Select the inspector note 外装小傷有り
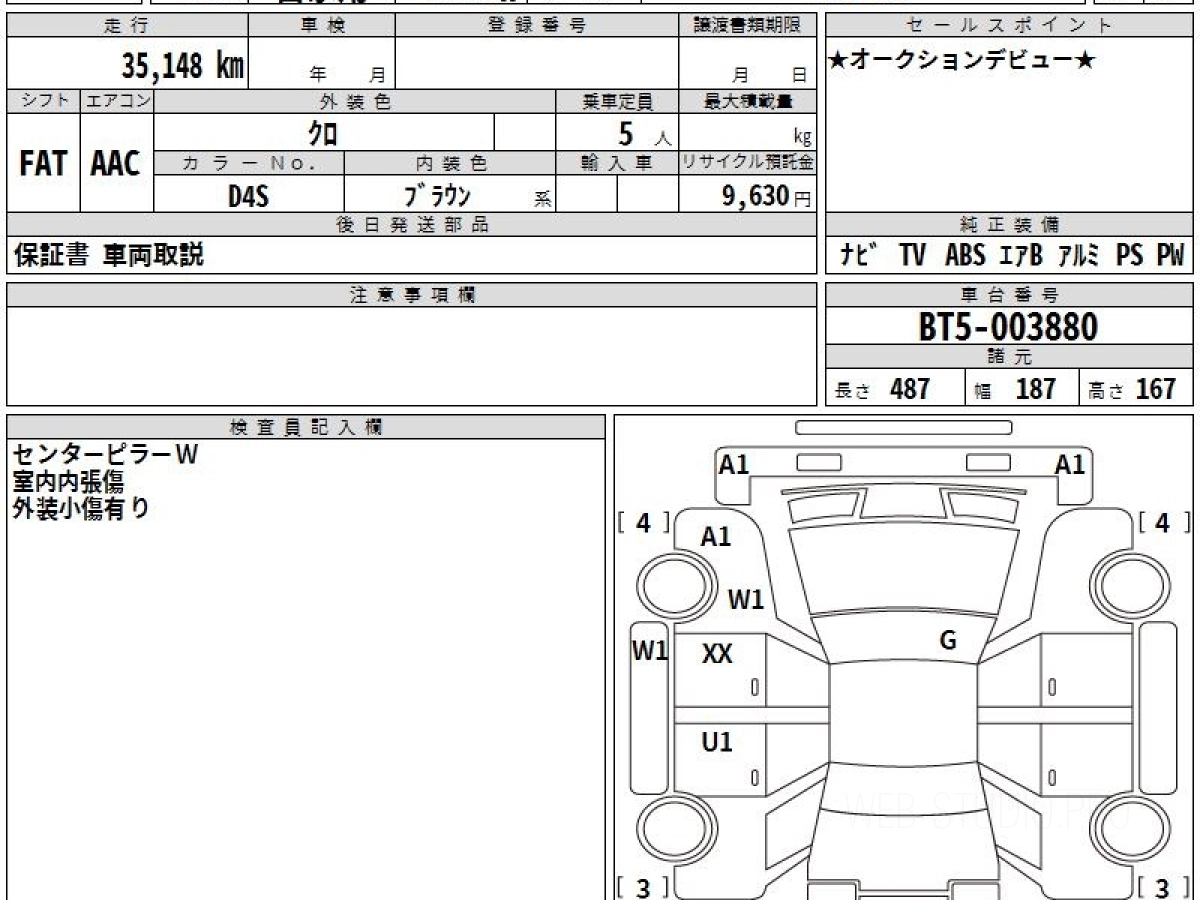Image resolution: width=1200 pixels, height=900 pixels. 81,508
